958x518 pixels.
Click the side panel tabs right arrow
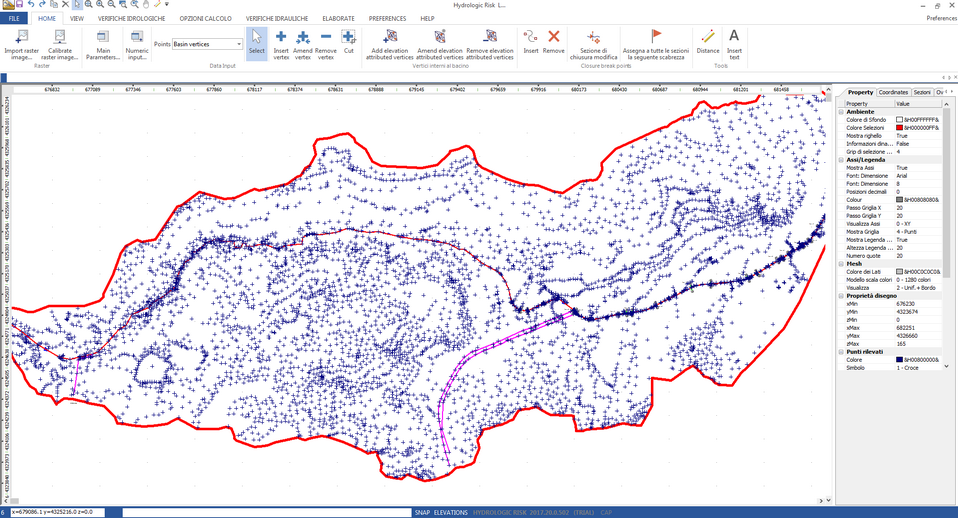[951, 92]
